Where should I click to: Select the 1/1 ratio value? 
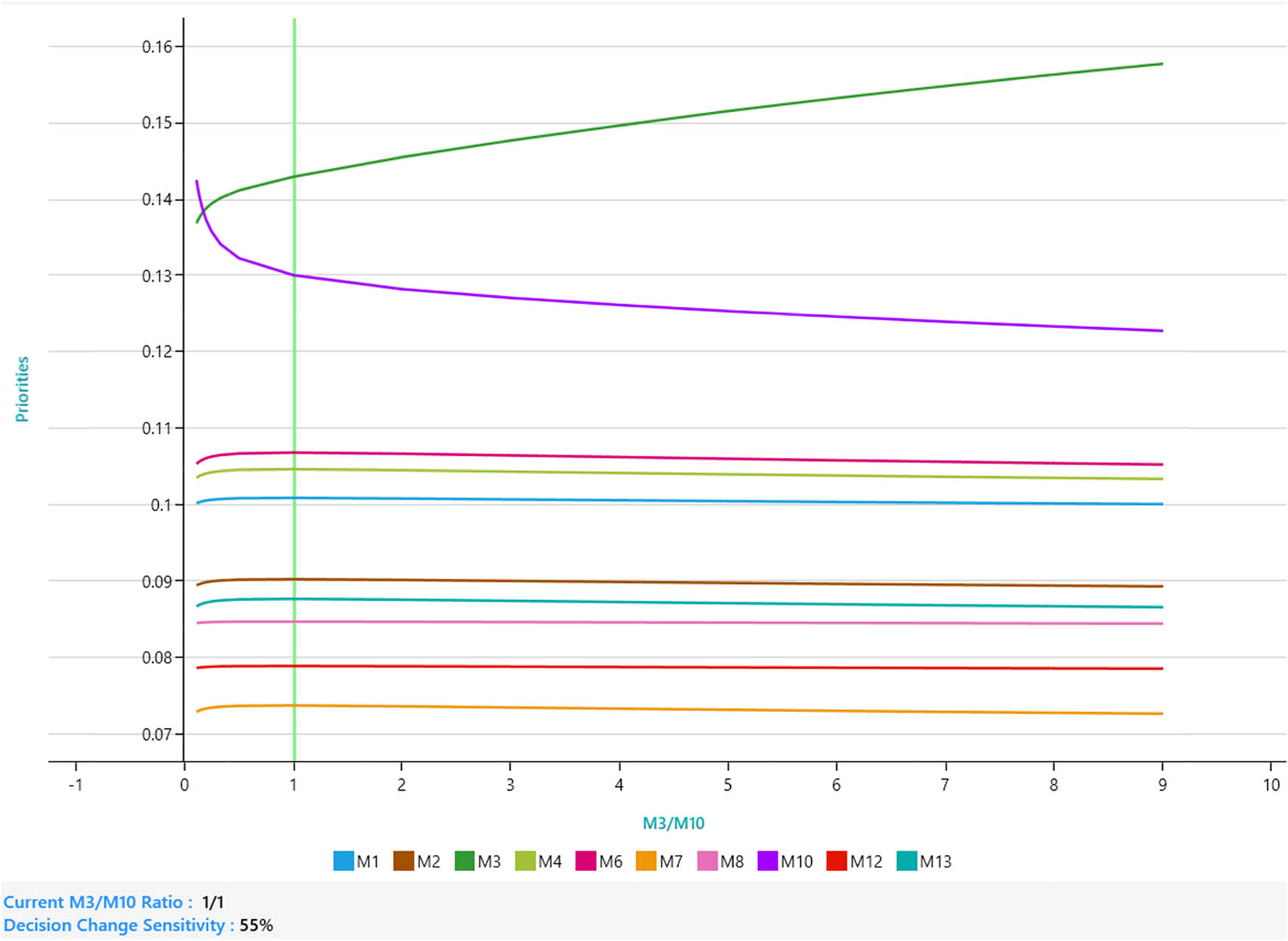(213, 902)
